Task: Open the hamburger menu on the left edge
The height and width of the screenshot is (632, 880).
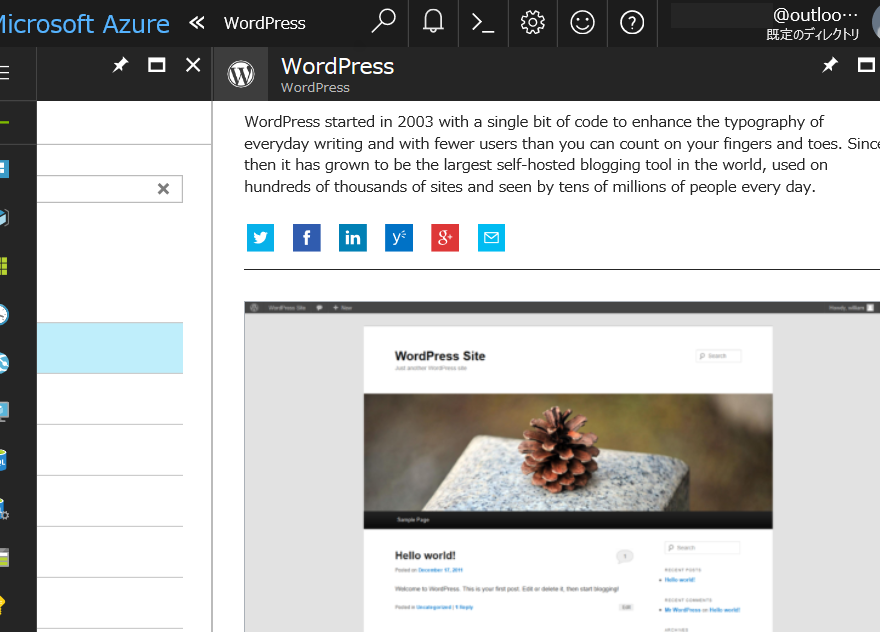Action: pyautogui.click(x=5, y=73)
